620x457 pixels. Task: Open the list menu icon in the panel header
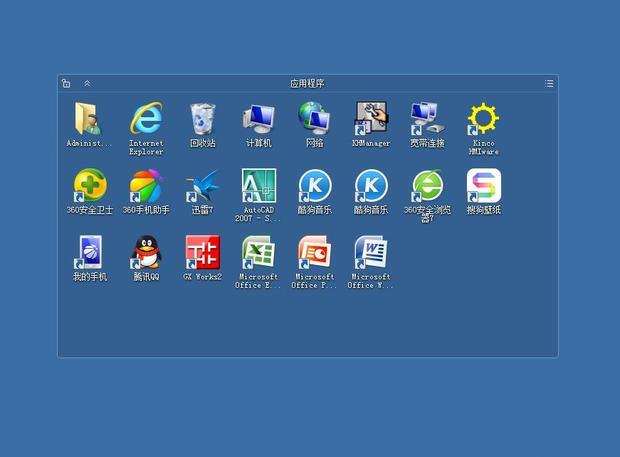pos(549,83)
